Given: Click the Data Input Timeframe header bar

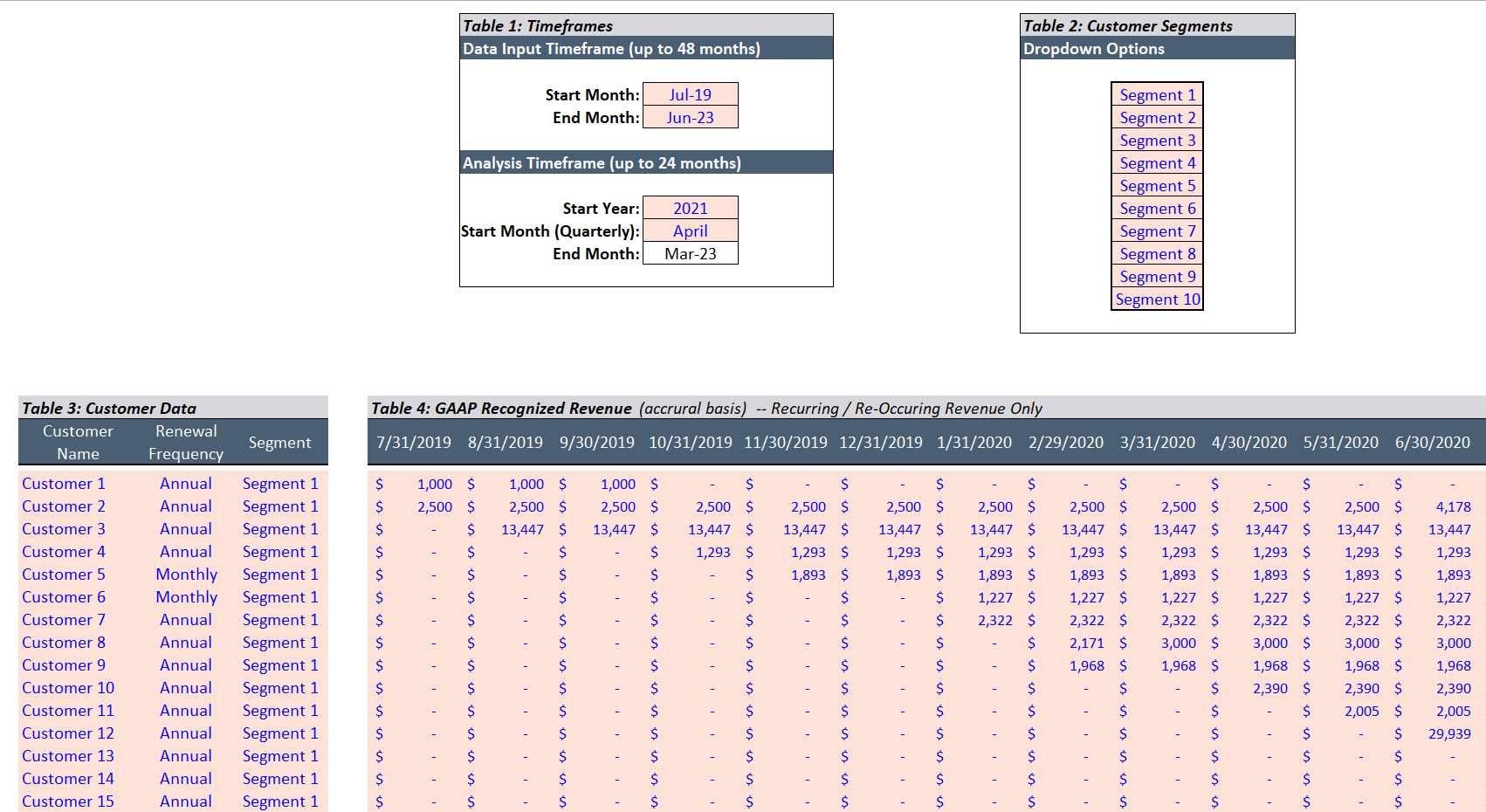Looking at the screenshot, I should coord(646,48).
